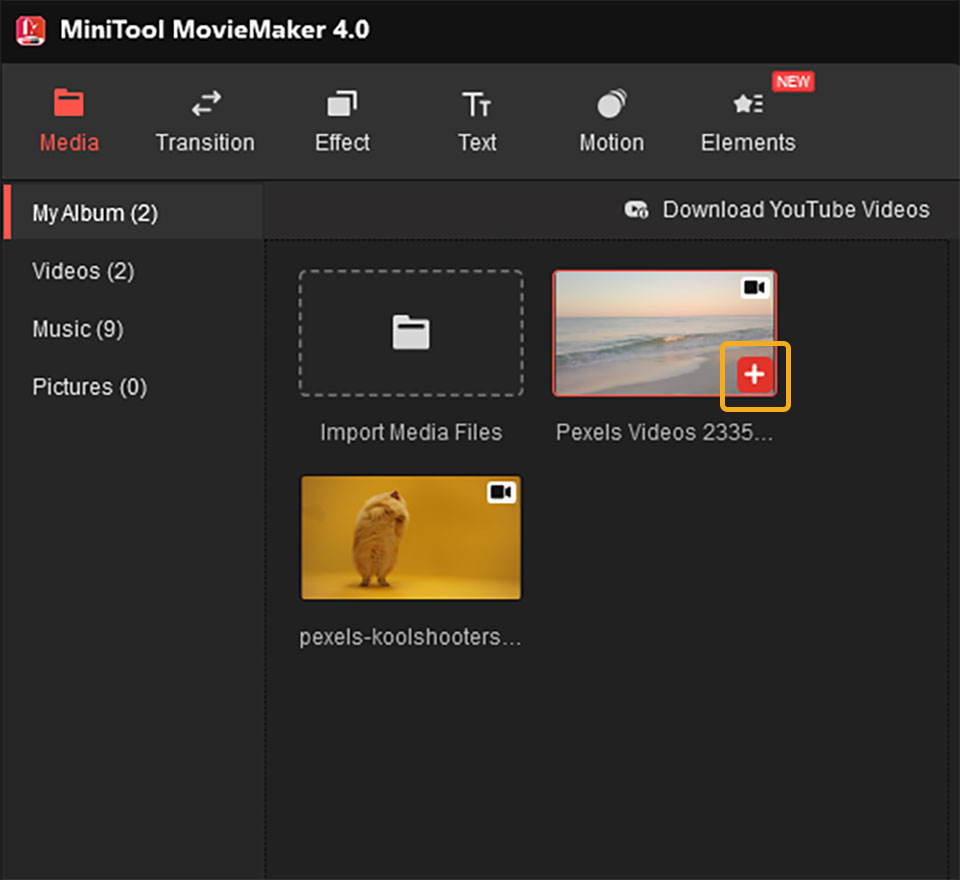The height and width of the screenshot is (880, 960).
Task: Click the MiniTool MovieMaker 4.0 title
Action: coord(215,29)
